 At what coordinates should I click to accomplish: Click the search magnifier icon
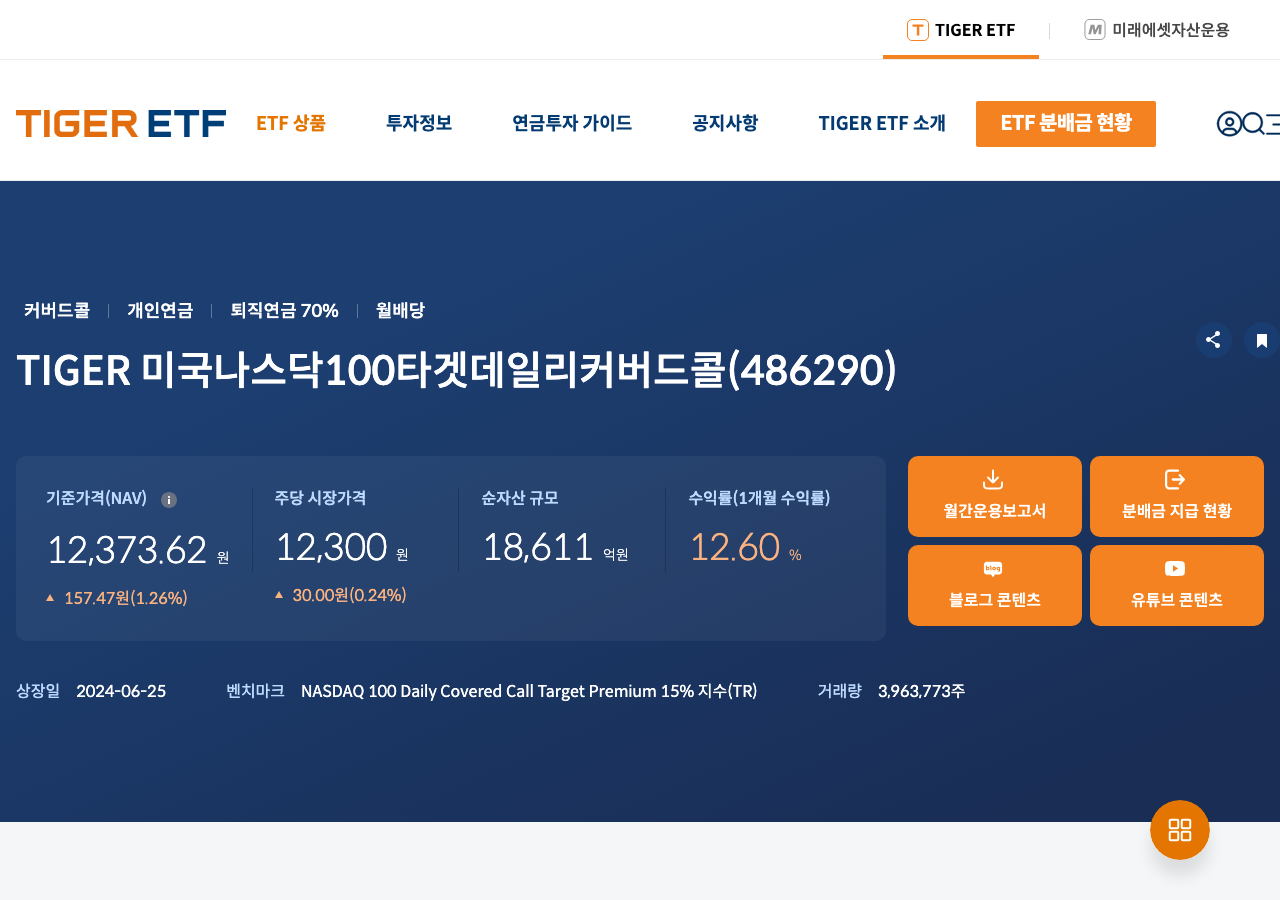pyautogui.click(x=1253, y=124)
